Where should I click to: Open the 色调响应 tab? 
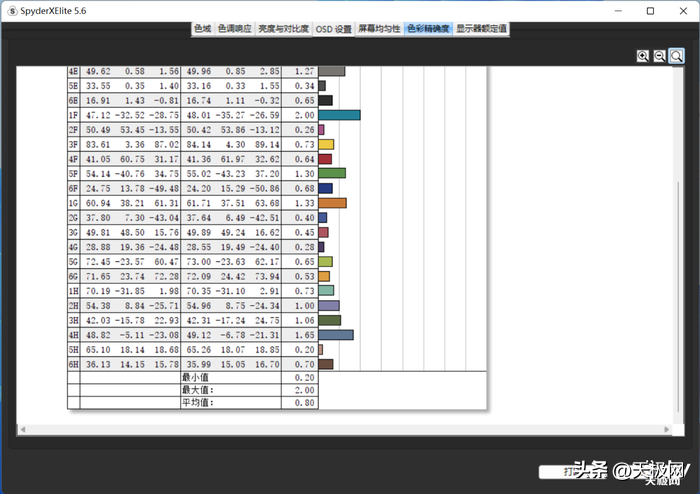click(x=235, y=29)
